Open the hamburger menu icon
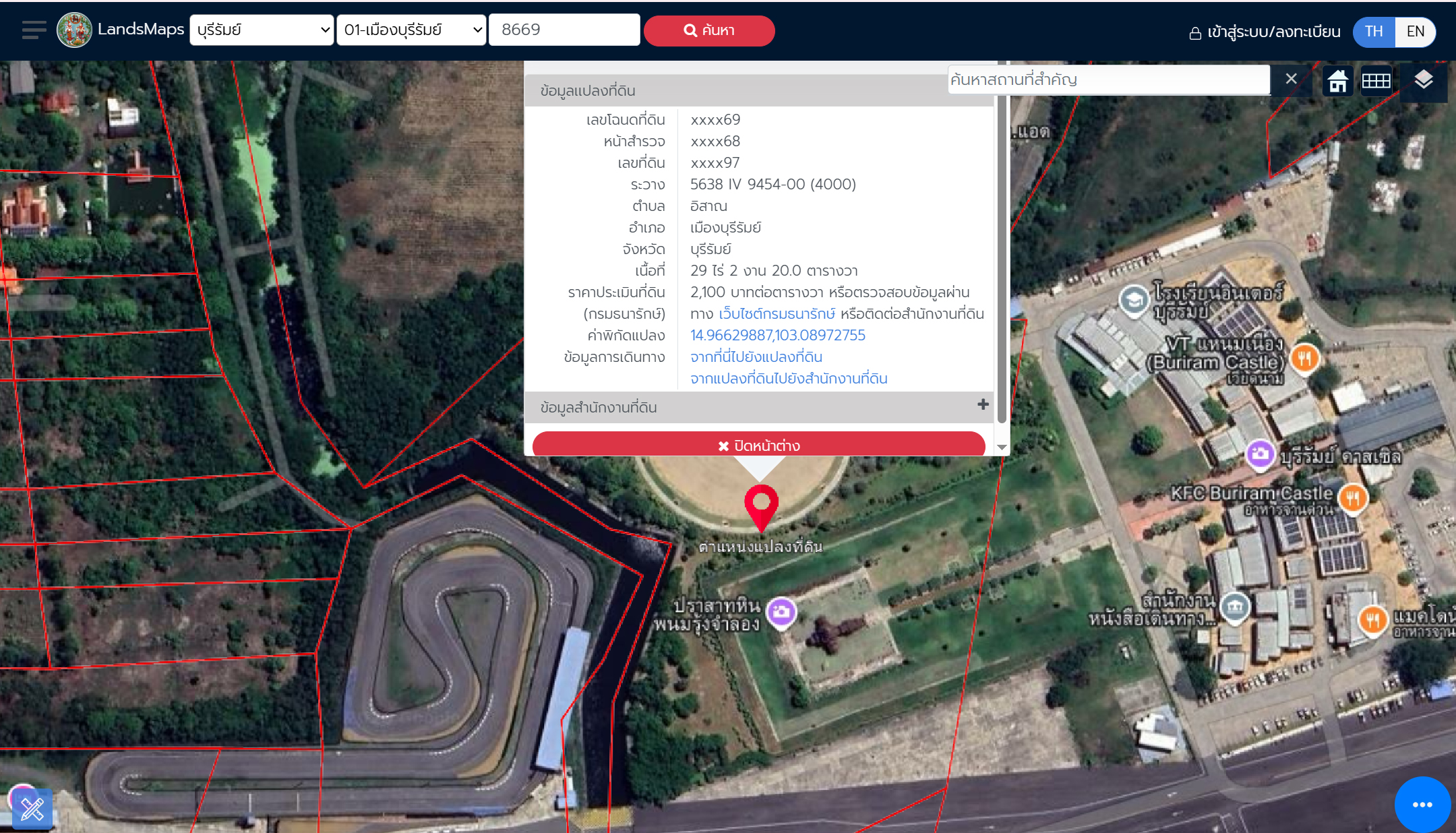 pyautogui.click(x=34, y=30)
